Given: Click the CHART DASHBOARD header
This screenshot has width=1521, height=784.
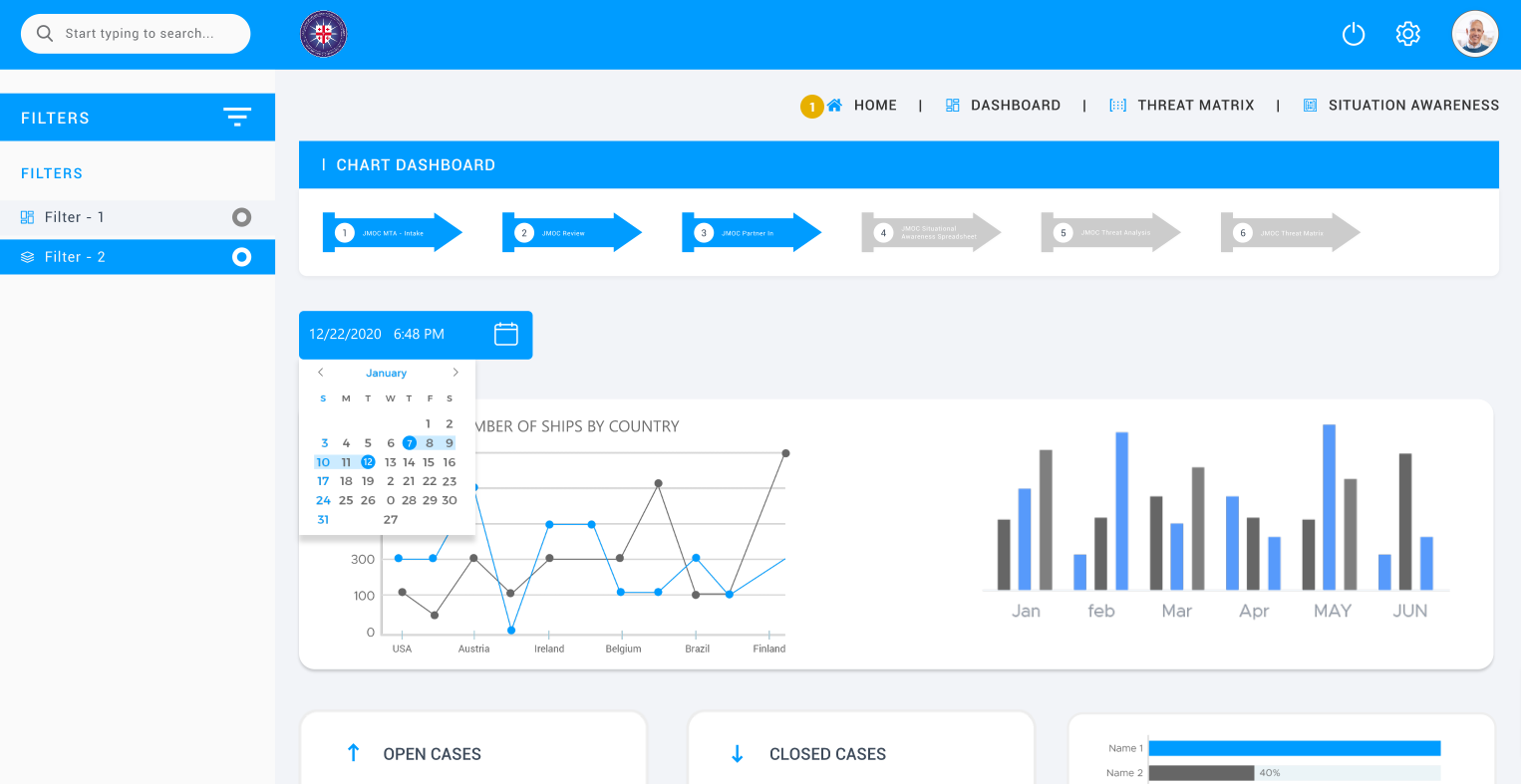Looking at the screenshot, I should click(899, 165).
